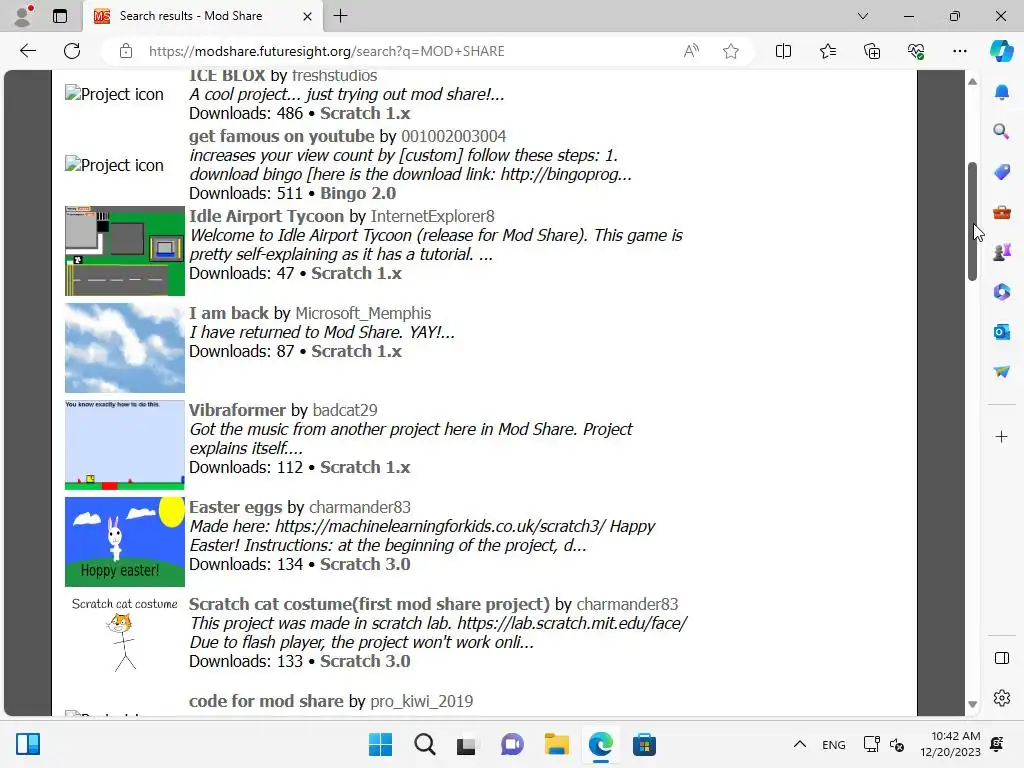Open the I am back project
The width and height of the screenshot is (1024, 768).
pyautogui.click(x=229, y=313)
